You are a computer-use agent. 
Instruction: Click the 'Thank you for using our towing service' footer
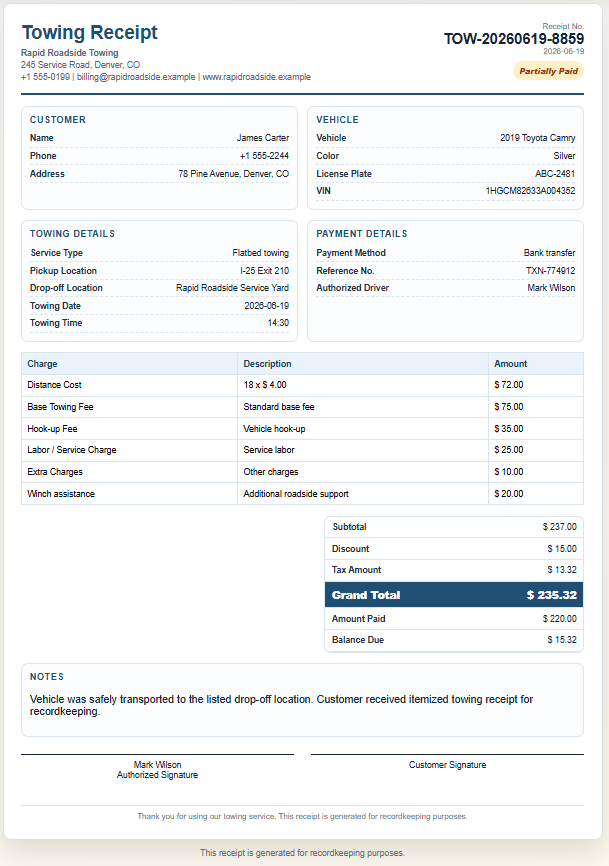pos(302,816)
